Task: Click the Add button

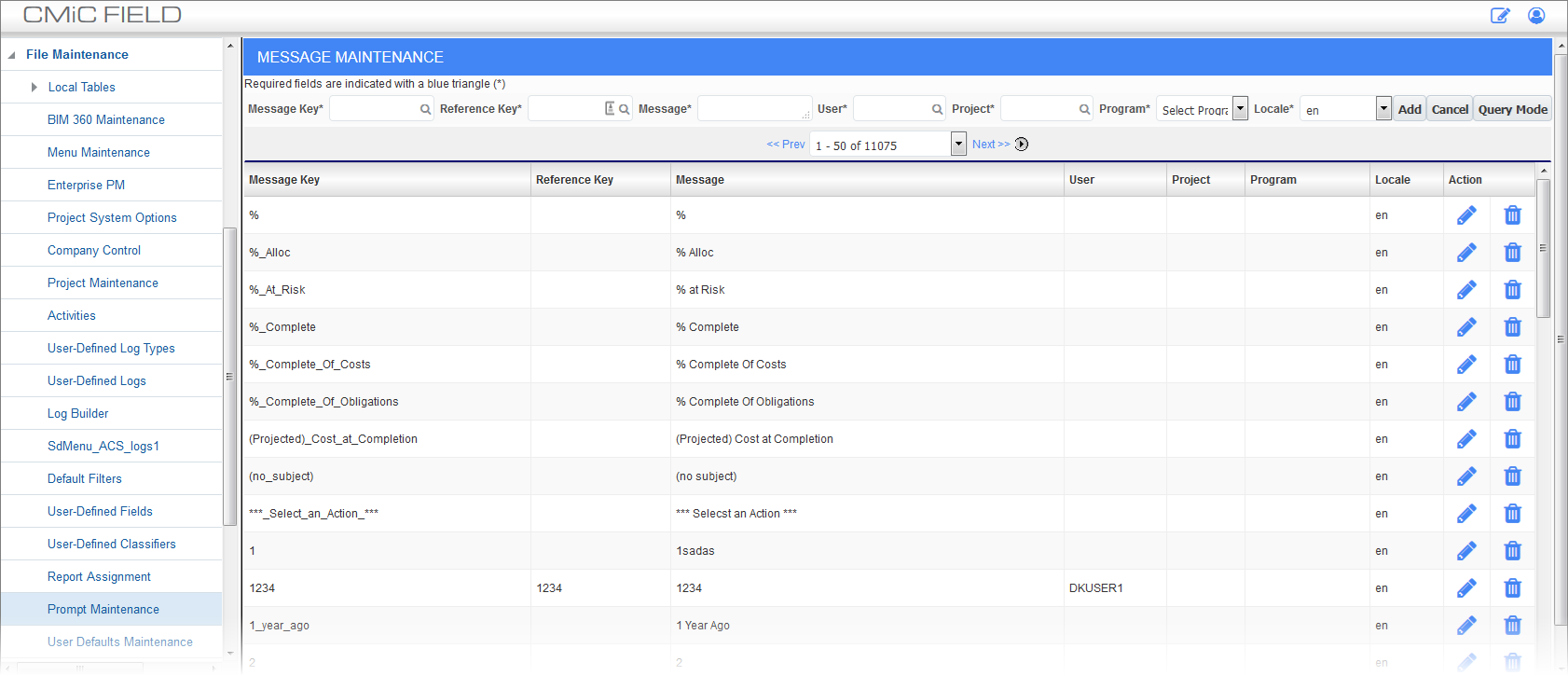Action: pyautogui.click(x=1410, y=109)
